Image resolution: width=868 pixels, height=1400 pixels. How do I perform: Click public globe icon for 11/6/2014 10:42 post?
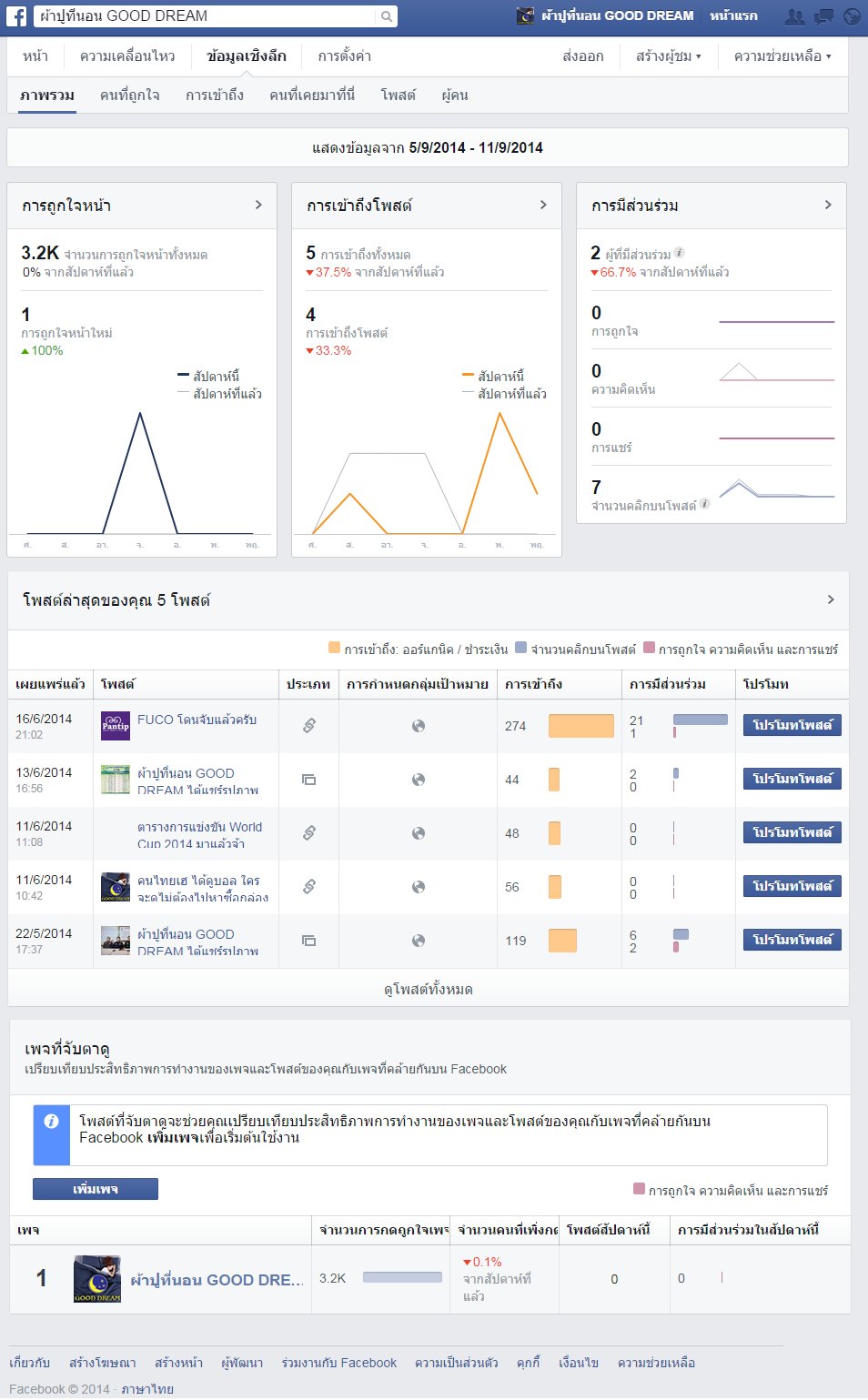click(419, 887)
